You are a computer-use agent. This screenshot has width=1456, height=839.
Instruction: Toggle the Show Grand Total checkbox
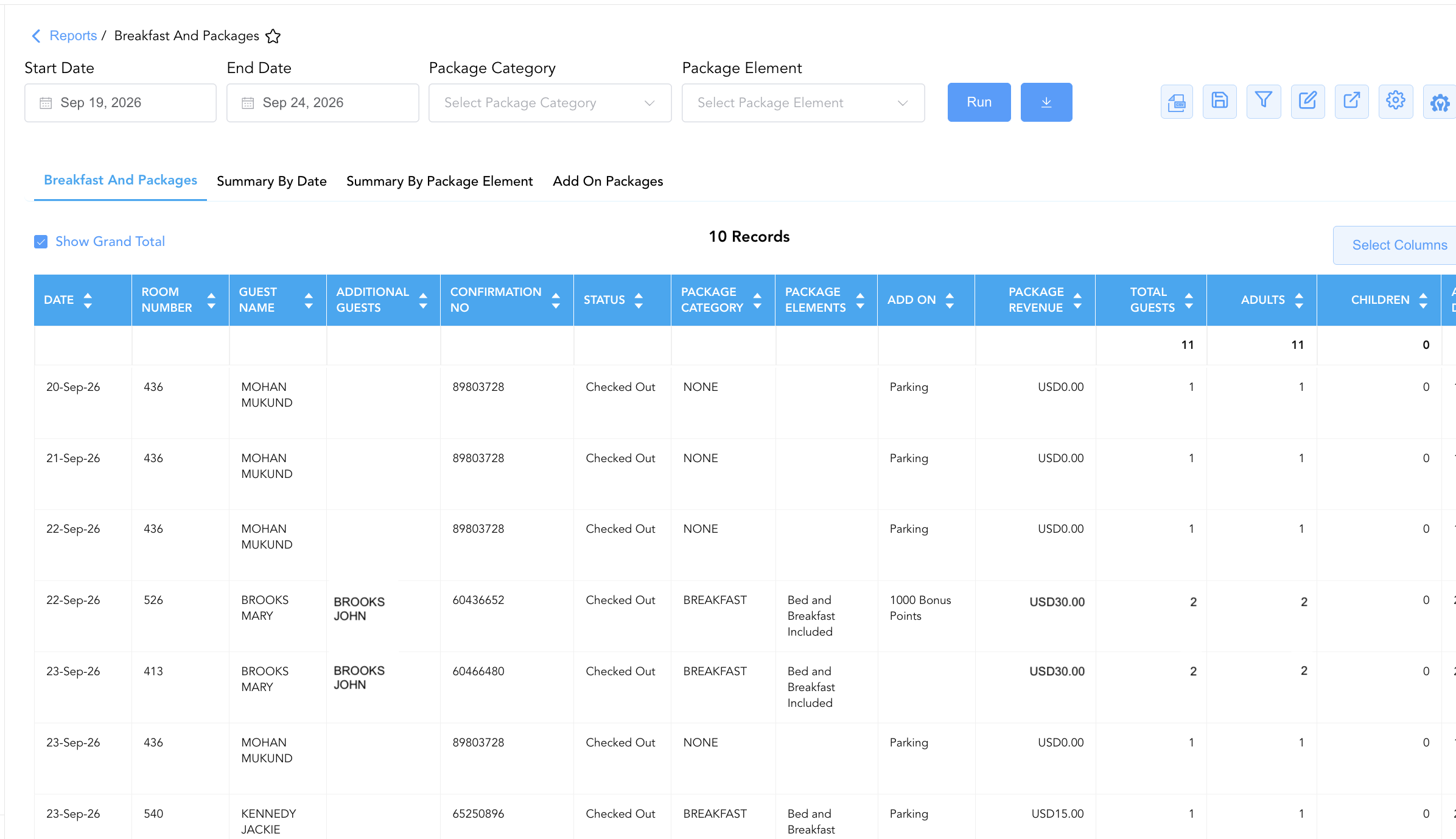(x=41, y=242)
